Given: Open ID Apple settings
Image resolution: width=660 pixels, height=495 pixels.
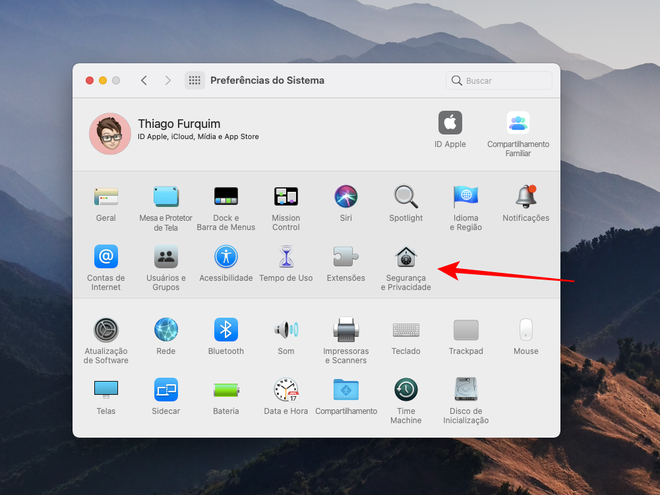Looking at the screenshot, I should pos(450,122).
